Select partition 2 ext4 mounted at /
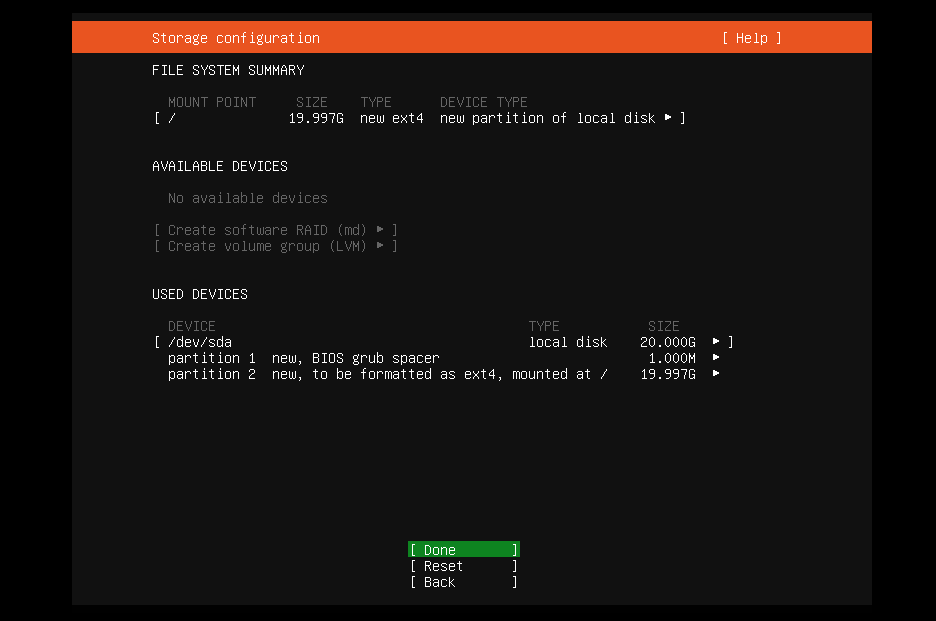Image resolution: width=936 pixels, height=621 pixels. point(388,374)
